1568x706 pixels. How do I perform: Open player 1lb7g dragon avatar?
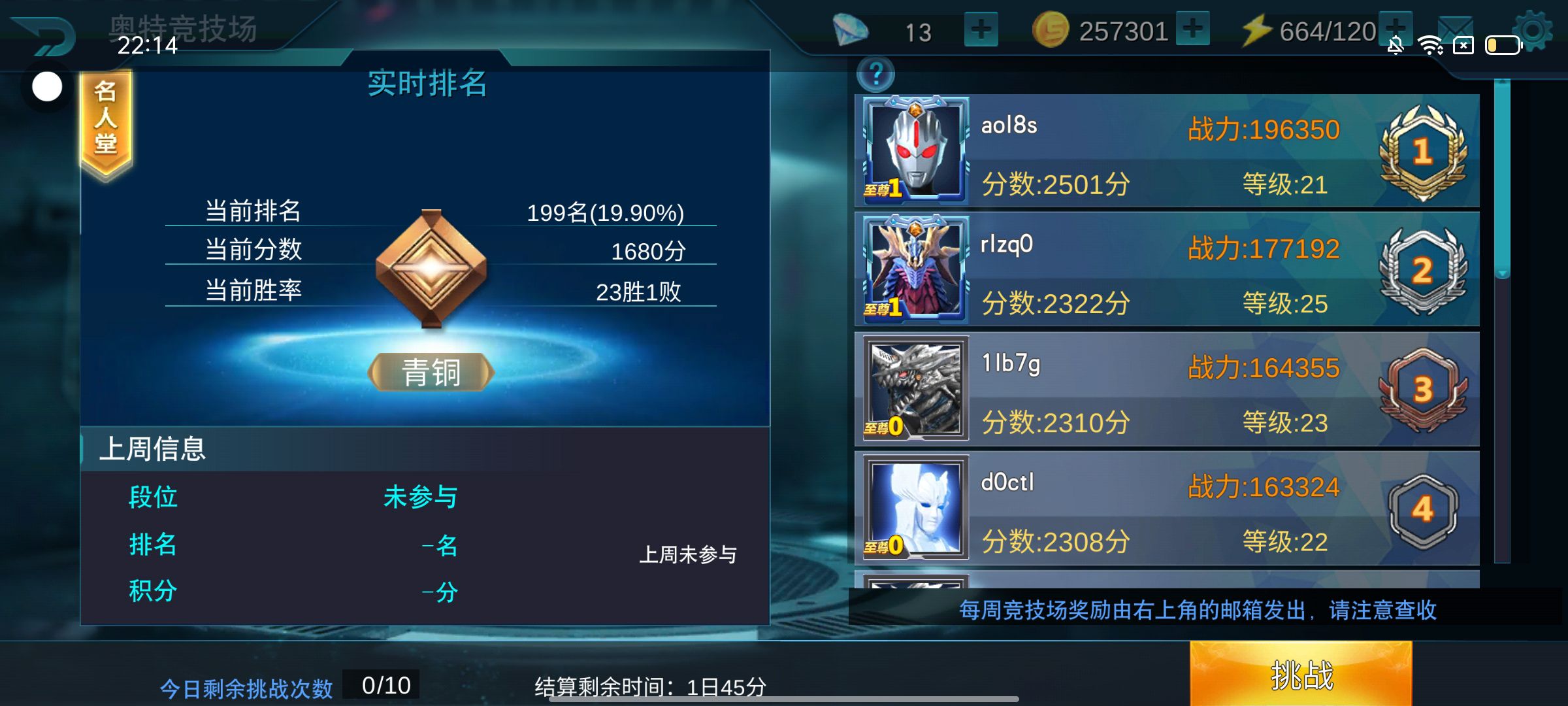[x=915, y=388]
